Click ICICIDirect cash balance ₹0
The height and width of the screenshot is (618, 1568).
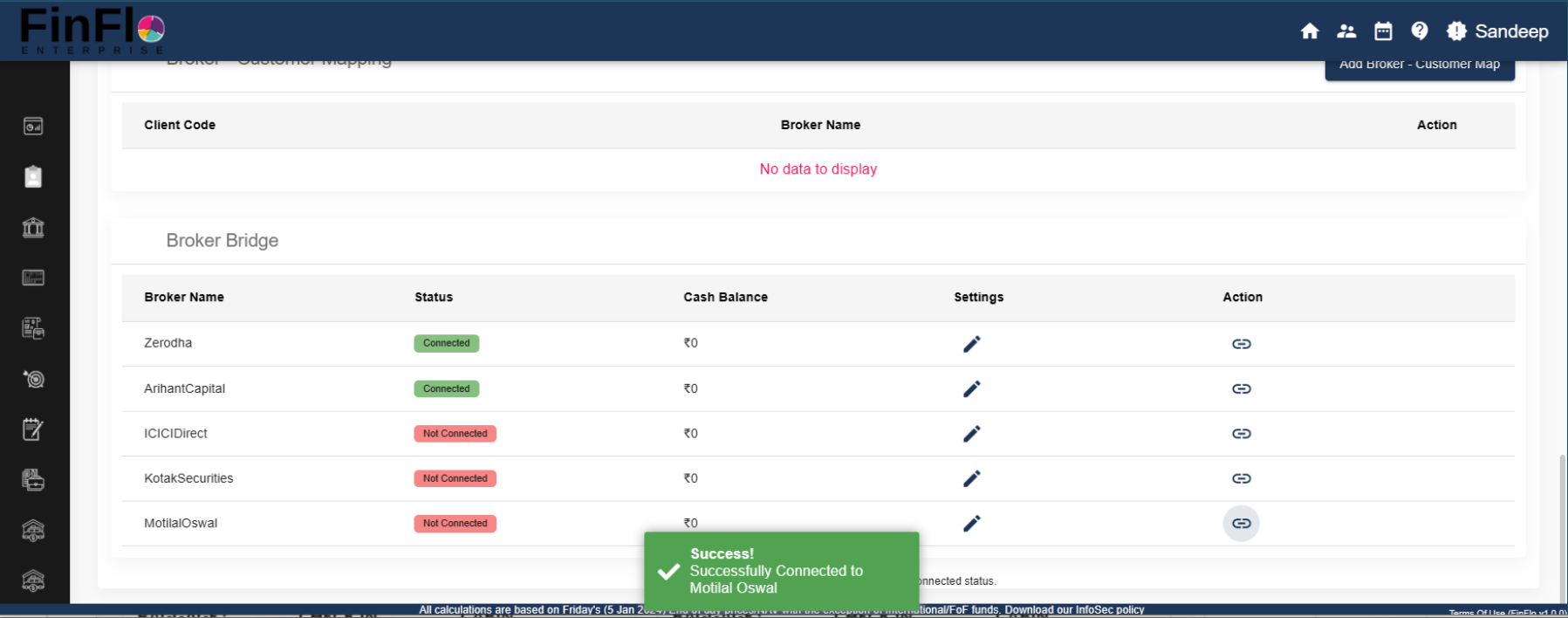[x=691, y=434]
